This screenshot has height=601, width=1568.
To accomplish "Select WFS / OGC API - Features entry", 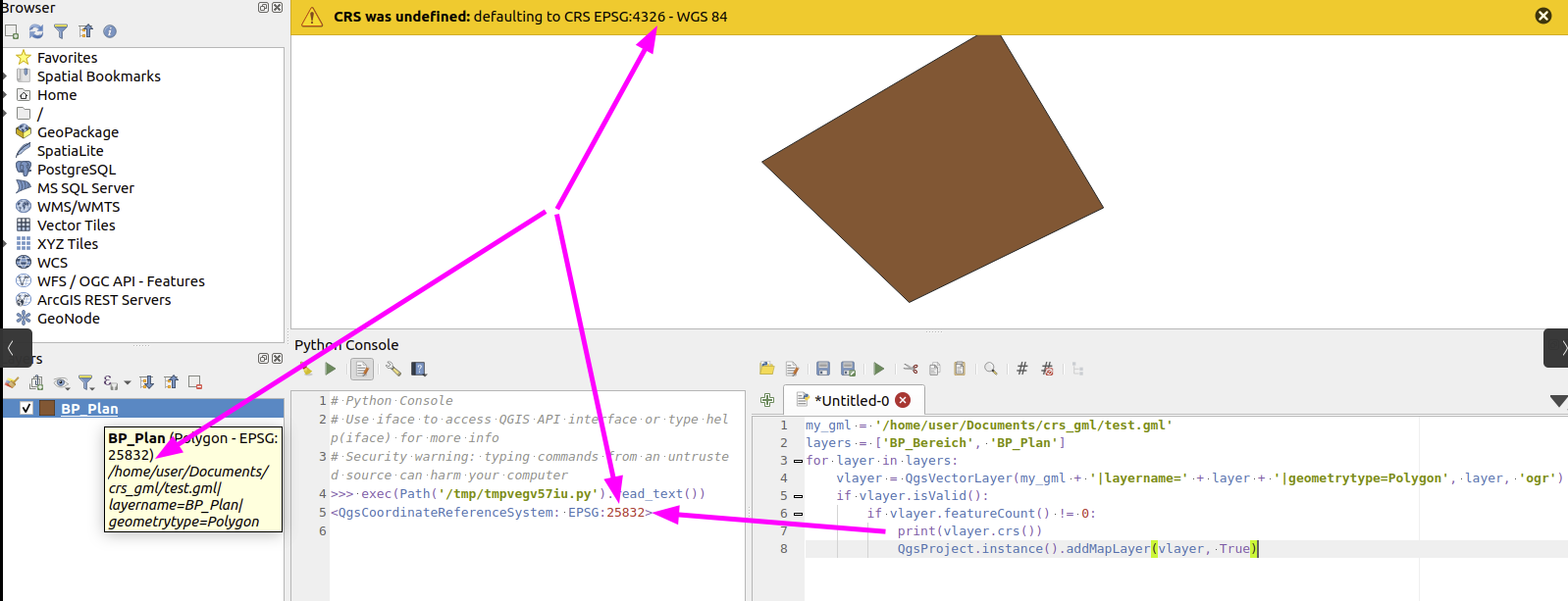I will (121, 281).
